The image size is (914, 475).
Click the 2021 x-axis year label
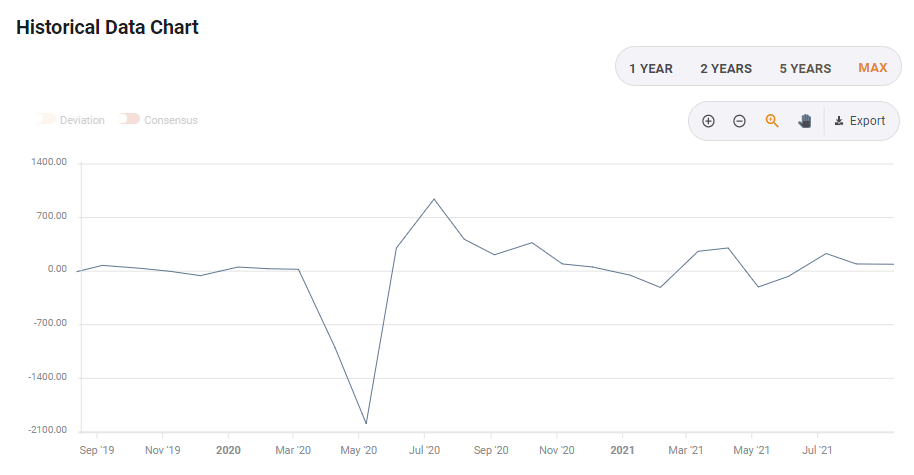[x=623, y=450]
